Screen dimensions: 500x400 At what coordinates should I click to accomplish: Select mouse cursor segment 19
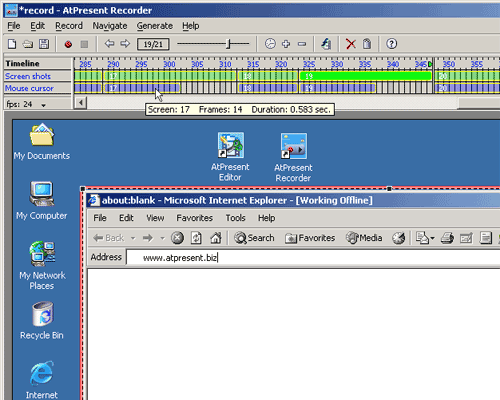click(x=337, y=88)
